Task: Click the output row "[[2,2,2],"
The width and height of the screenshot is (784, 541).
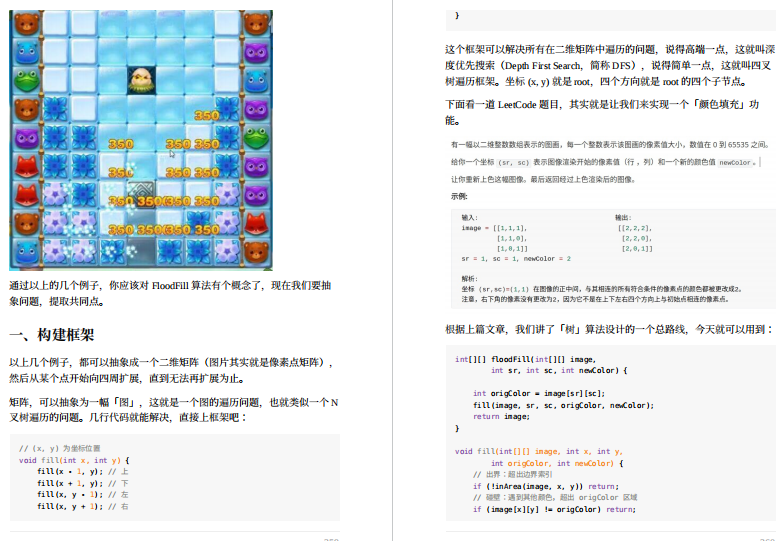Action: [x=635, y=228]
